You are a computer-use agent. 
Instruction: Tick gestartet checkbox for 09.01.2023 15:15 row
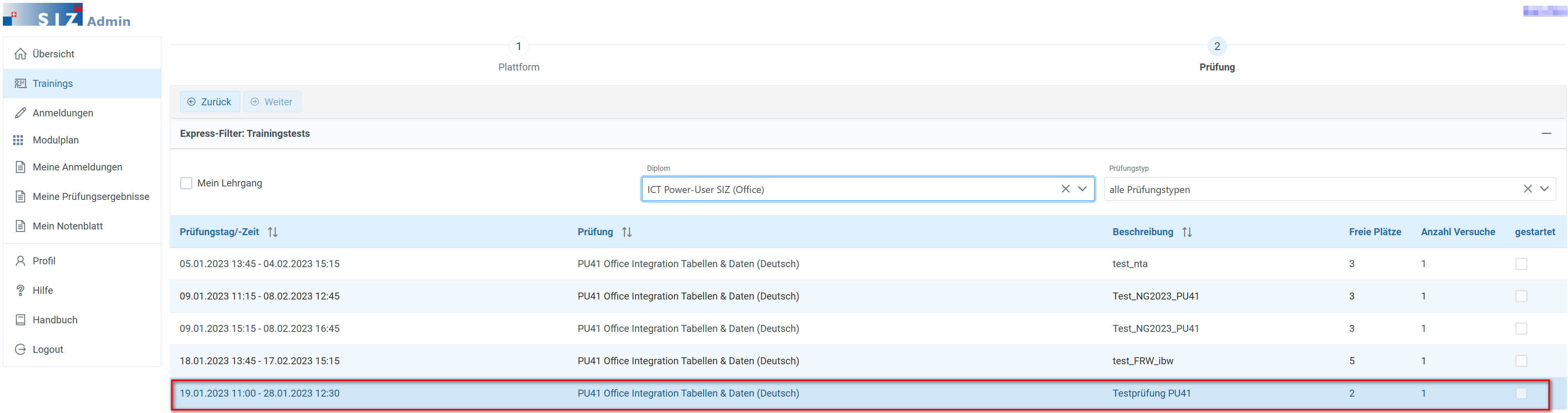click(1521, 328)
